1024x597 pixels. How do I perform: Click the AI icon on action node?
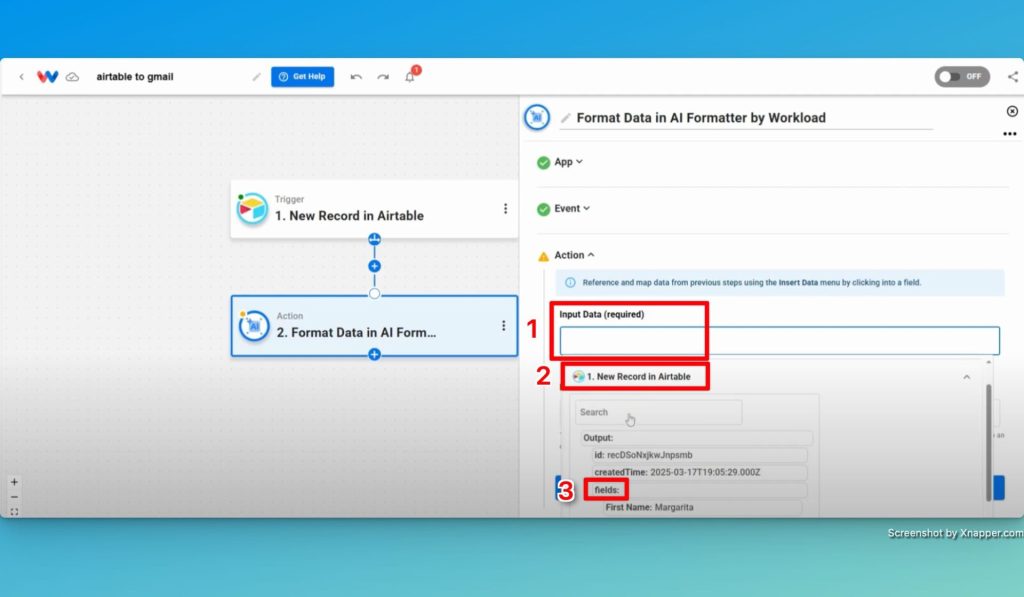coord(254,326)
